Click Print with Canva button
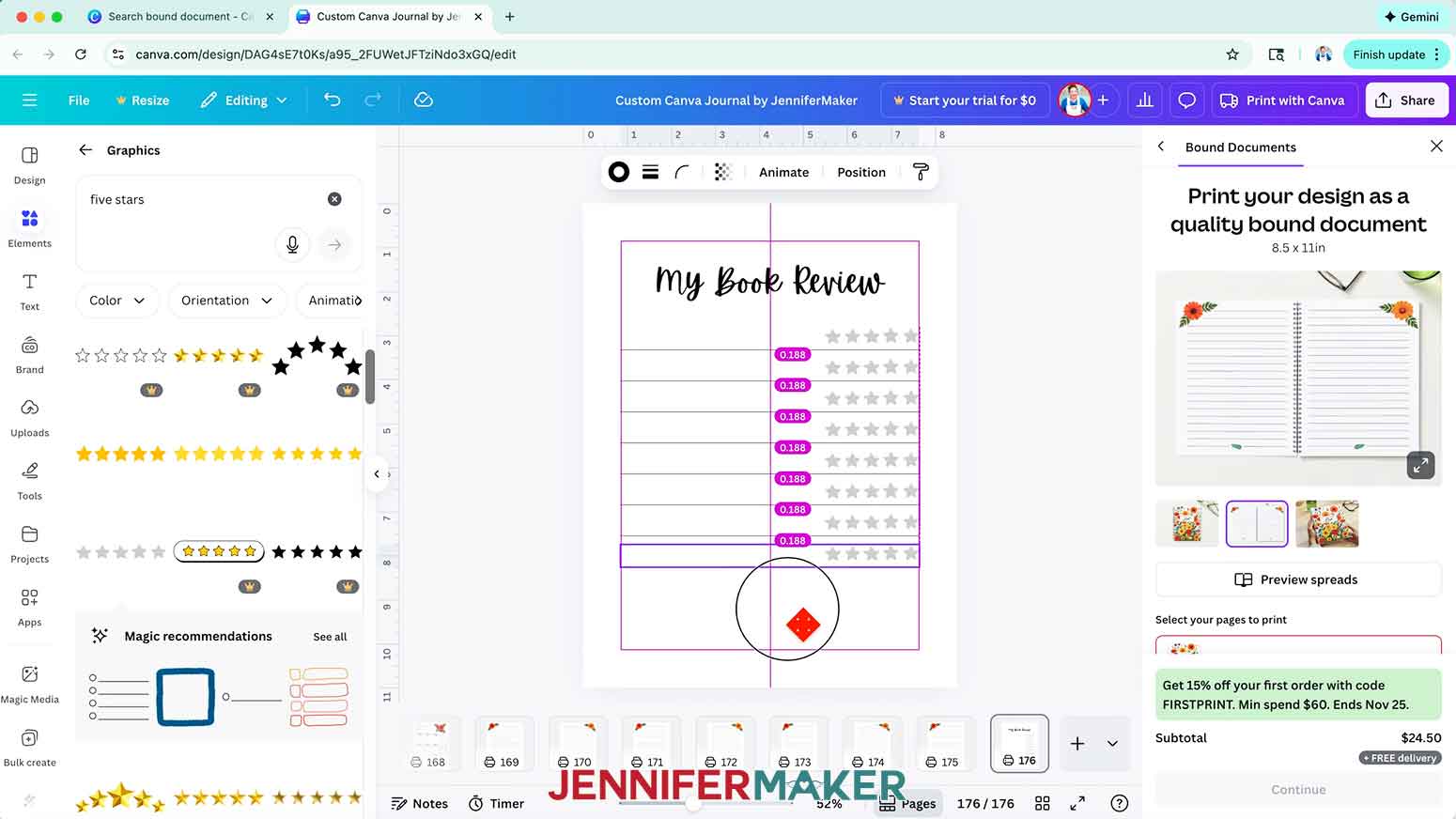The image size is (1456, 819). (x=1282, y=100)
